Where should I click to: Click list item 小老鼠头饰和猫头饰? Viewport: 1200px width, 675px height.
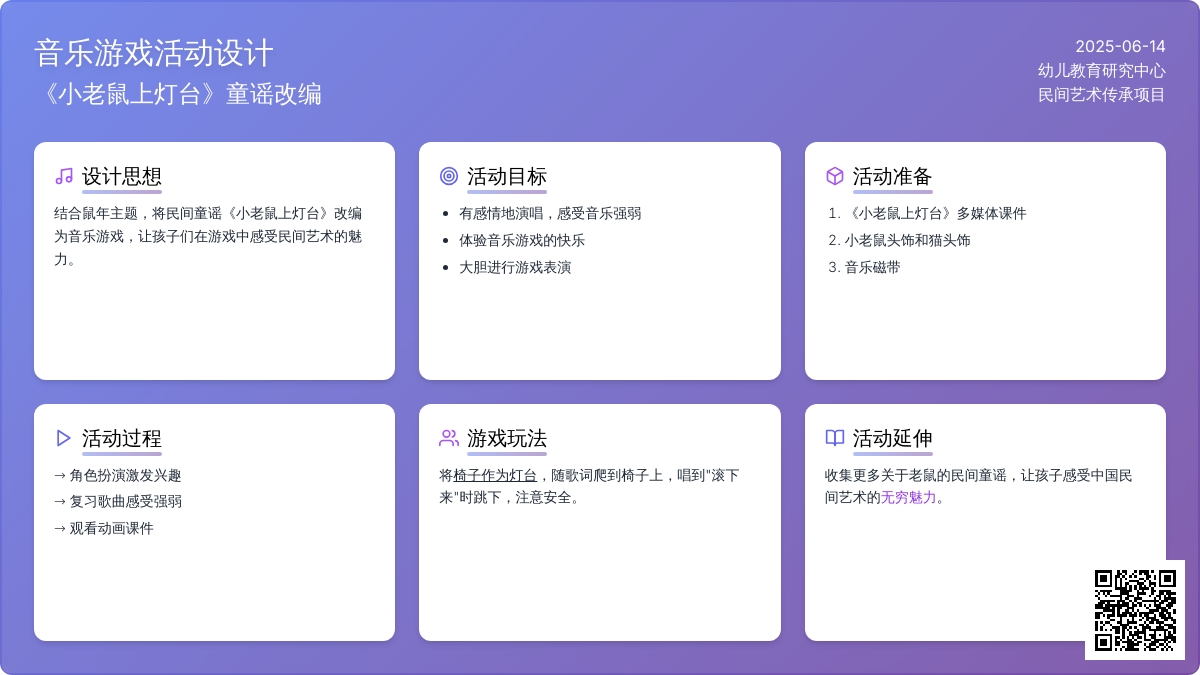pos(907,240)
